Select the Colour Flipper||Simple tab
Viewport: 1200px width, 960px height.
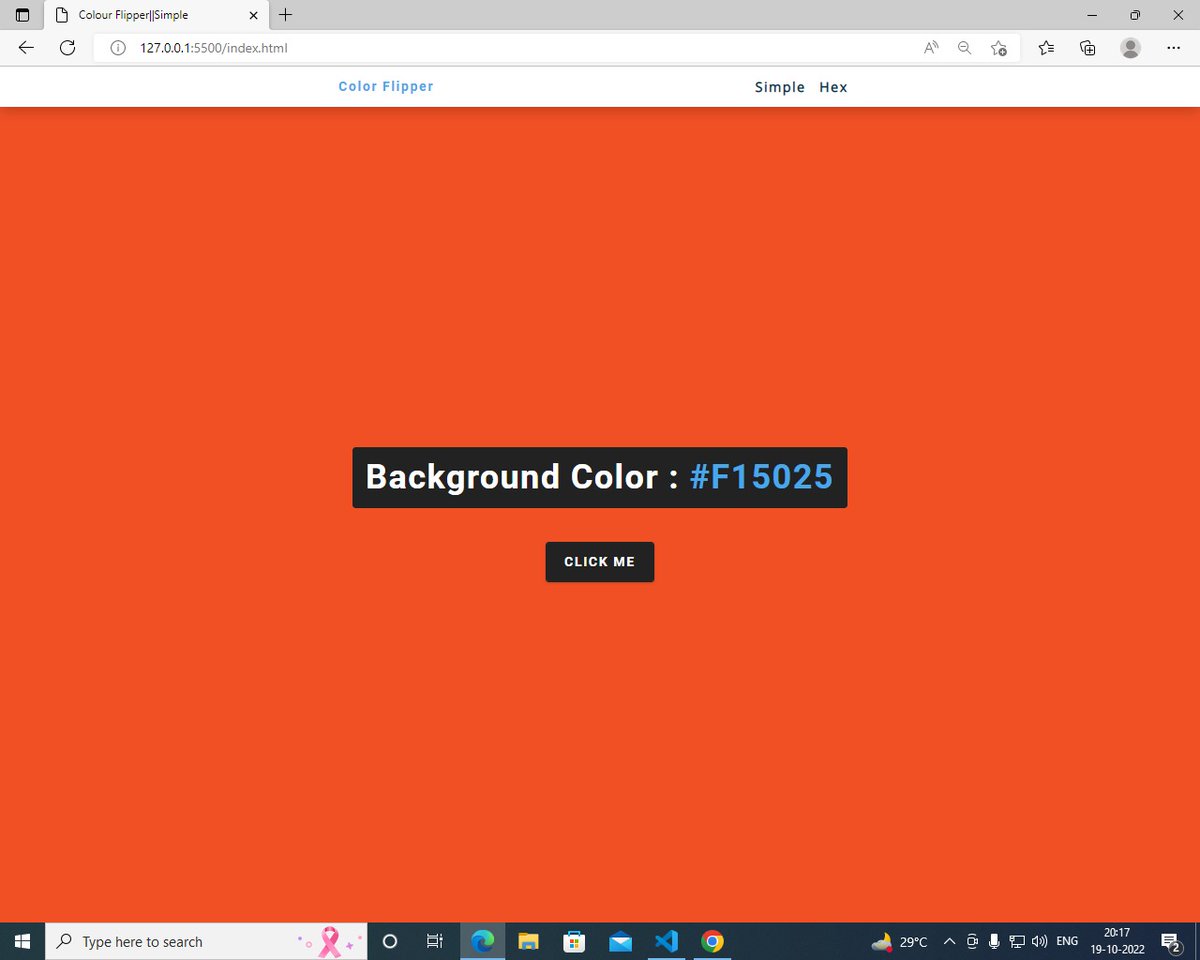coord(155,16)
